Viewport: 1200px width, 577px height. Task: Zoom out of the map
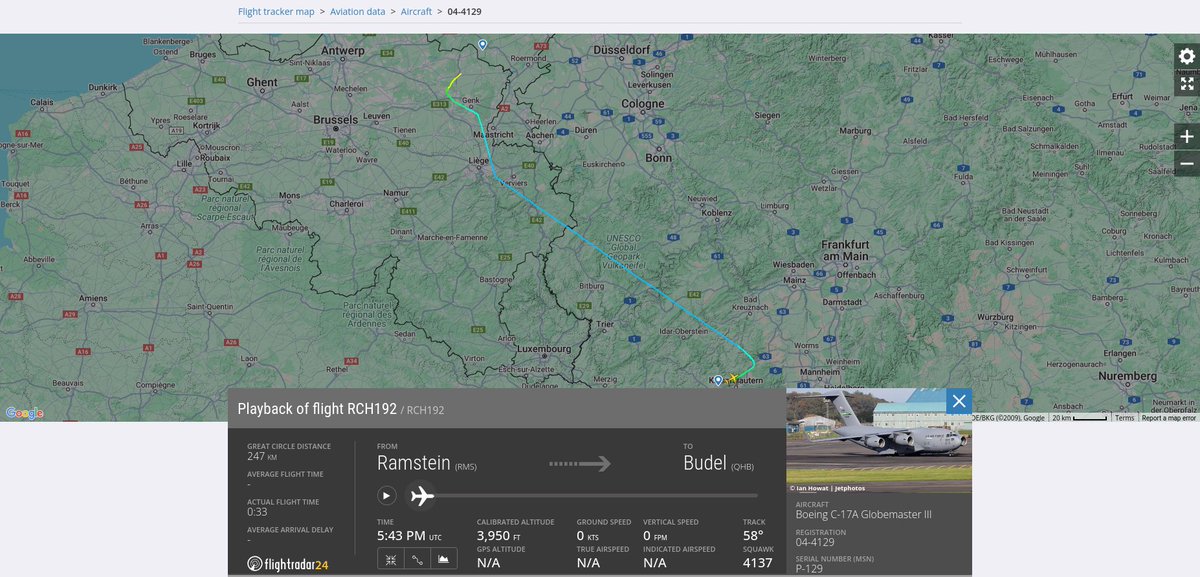click(1186, 163)
